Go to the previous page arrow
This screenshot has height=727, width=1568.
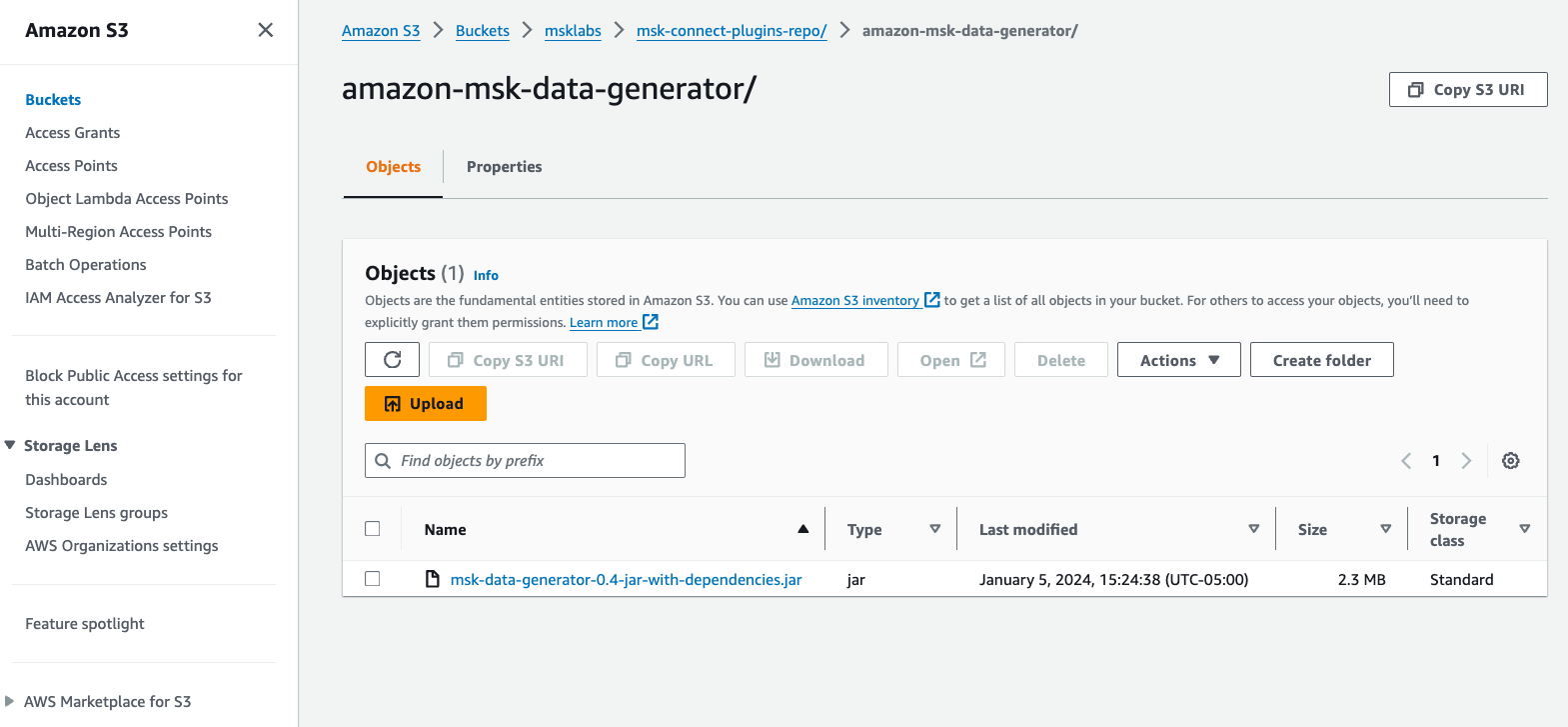coord(1406,461)
